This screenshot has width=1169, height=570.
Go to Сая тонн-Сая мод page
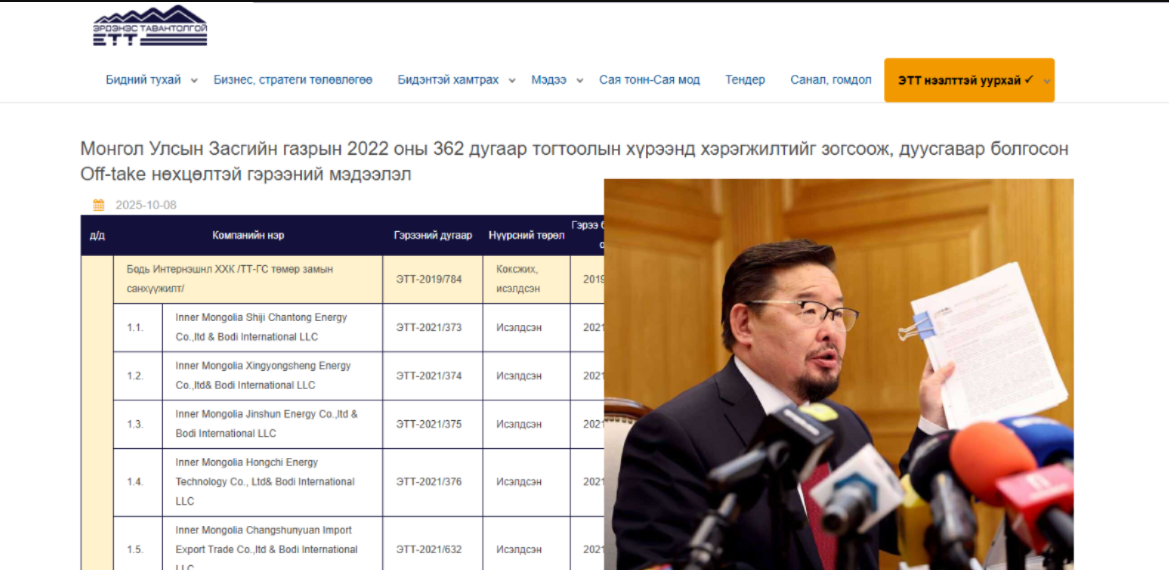649,80
